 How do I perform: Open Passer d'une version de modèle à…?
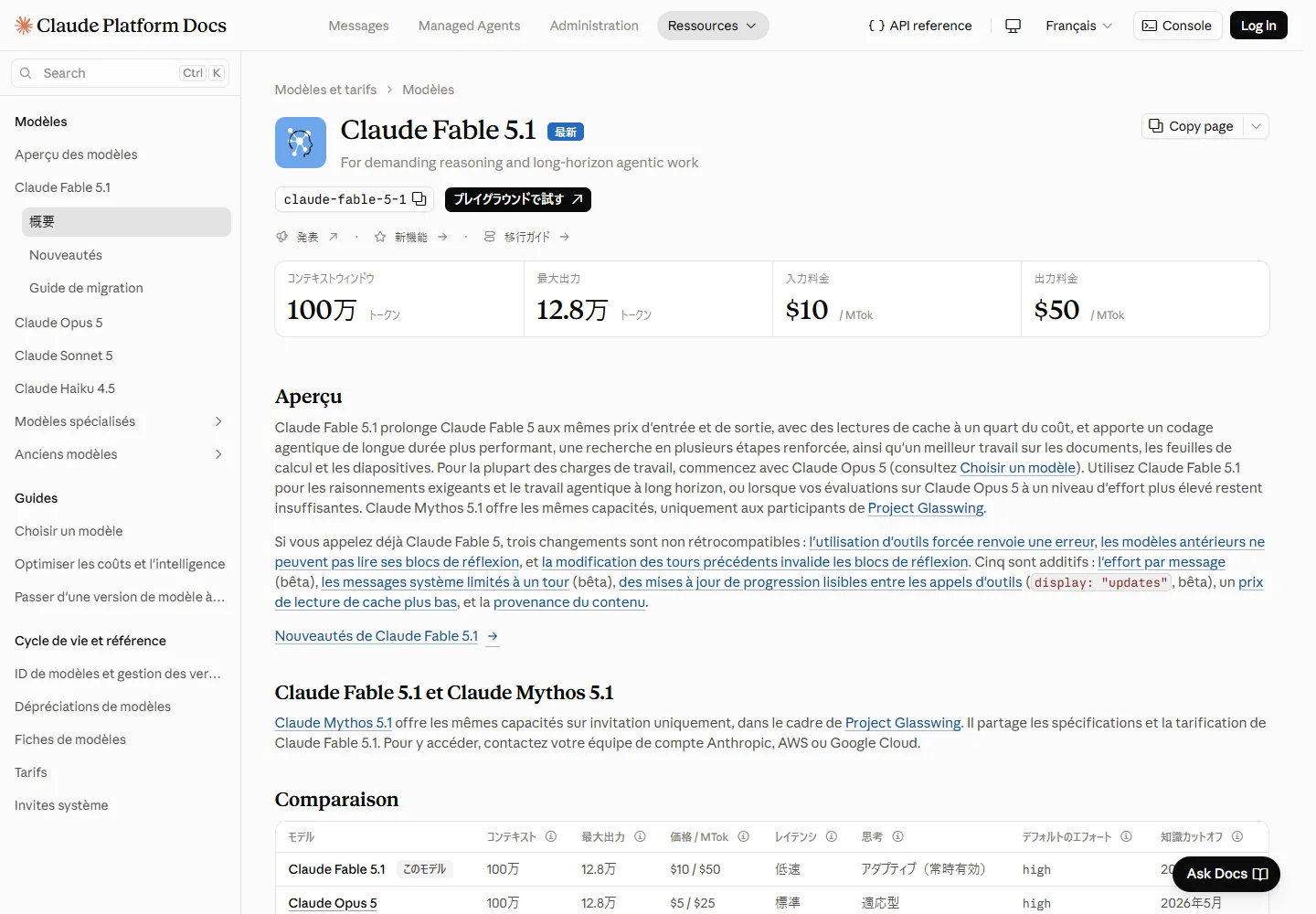[120, 597]
